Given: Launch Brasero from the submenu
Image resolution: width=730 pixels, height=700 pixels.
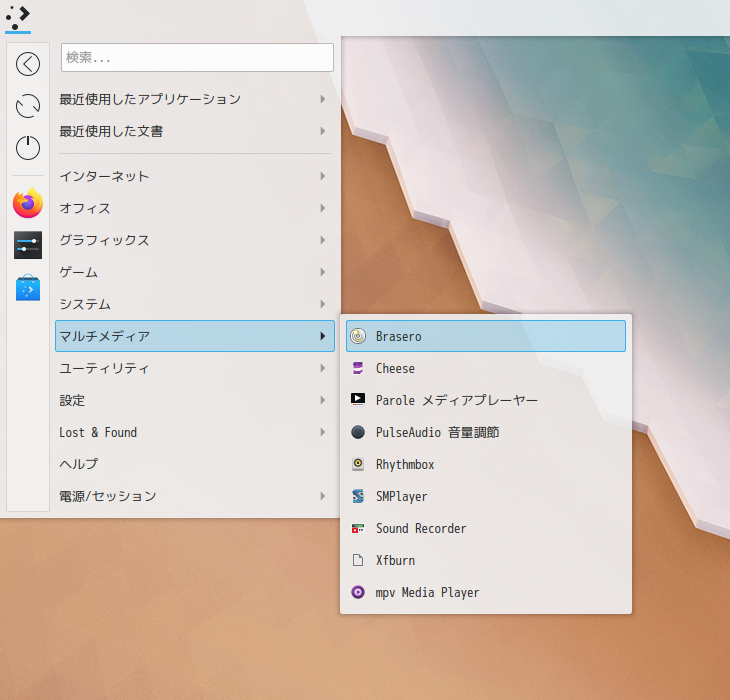Looking at the screenshot, I should 486,336.
